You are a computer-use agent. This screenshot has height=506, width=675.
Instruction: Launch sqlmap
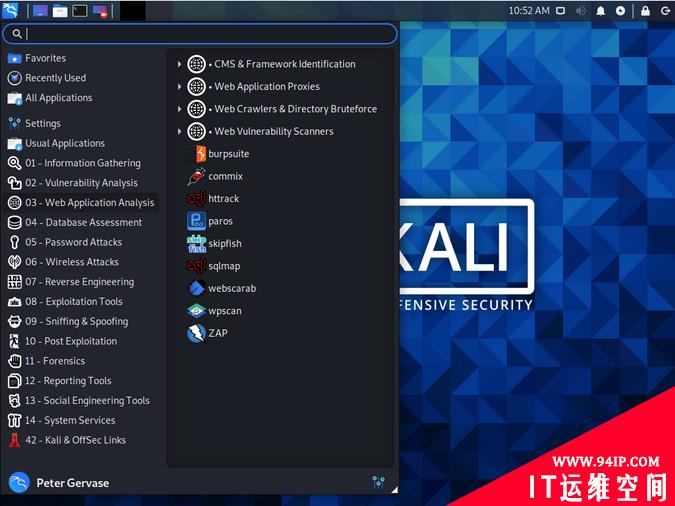[214, 266]
